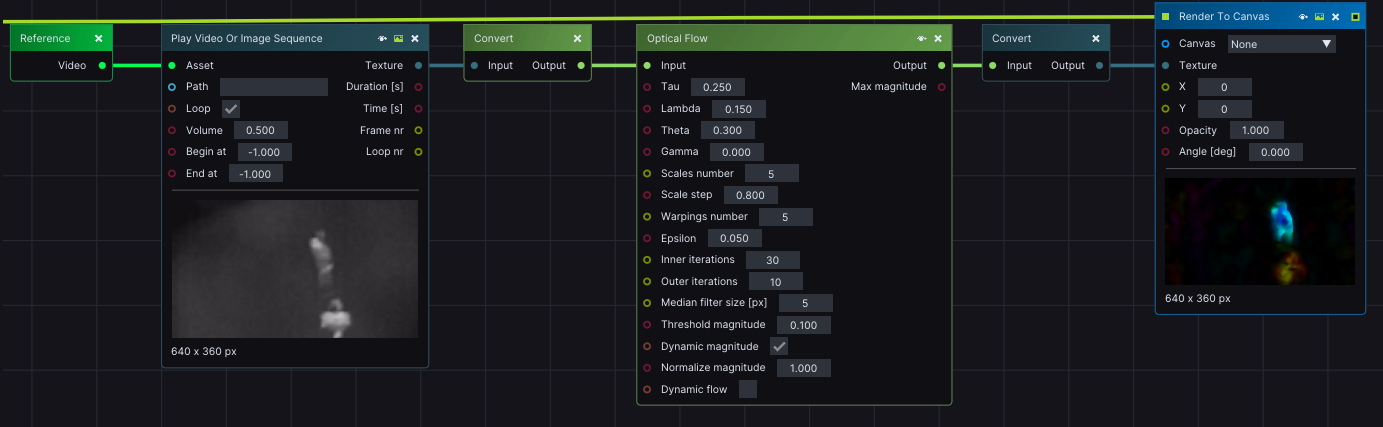Click eye icon on Play Video node
Screen dimensions: 1383x427
[383, 39]
